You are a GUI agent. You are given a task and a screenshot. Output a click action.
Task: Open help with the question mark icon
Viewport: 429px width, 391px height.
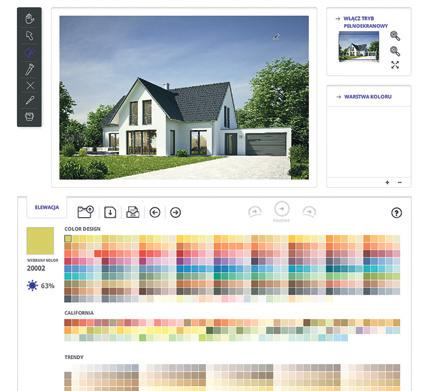[x=396, y=213]
